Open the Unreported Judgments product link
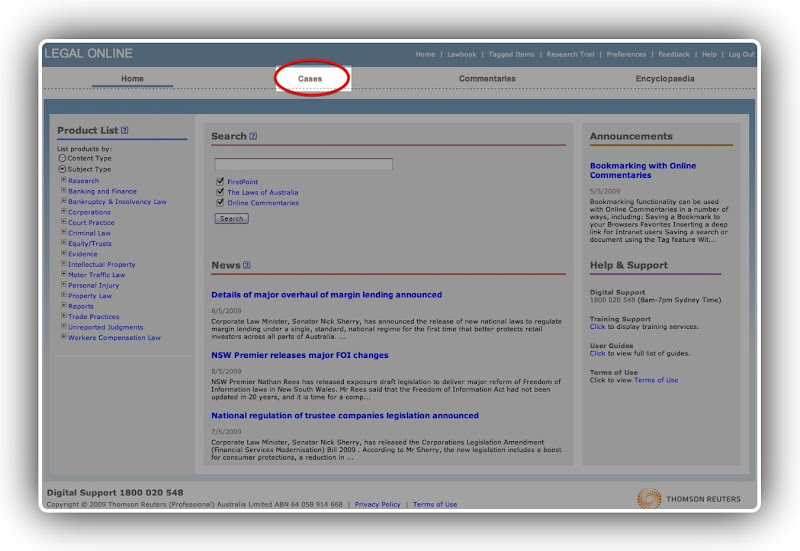The width and height of the screenshot is (800, 551). [x=106, y=327]
